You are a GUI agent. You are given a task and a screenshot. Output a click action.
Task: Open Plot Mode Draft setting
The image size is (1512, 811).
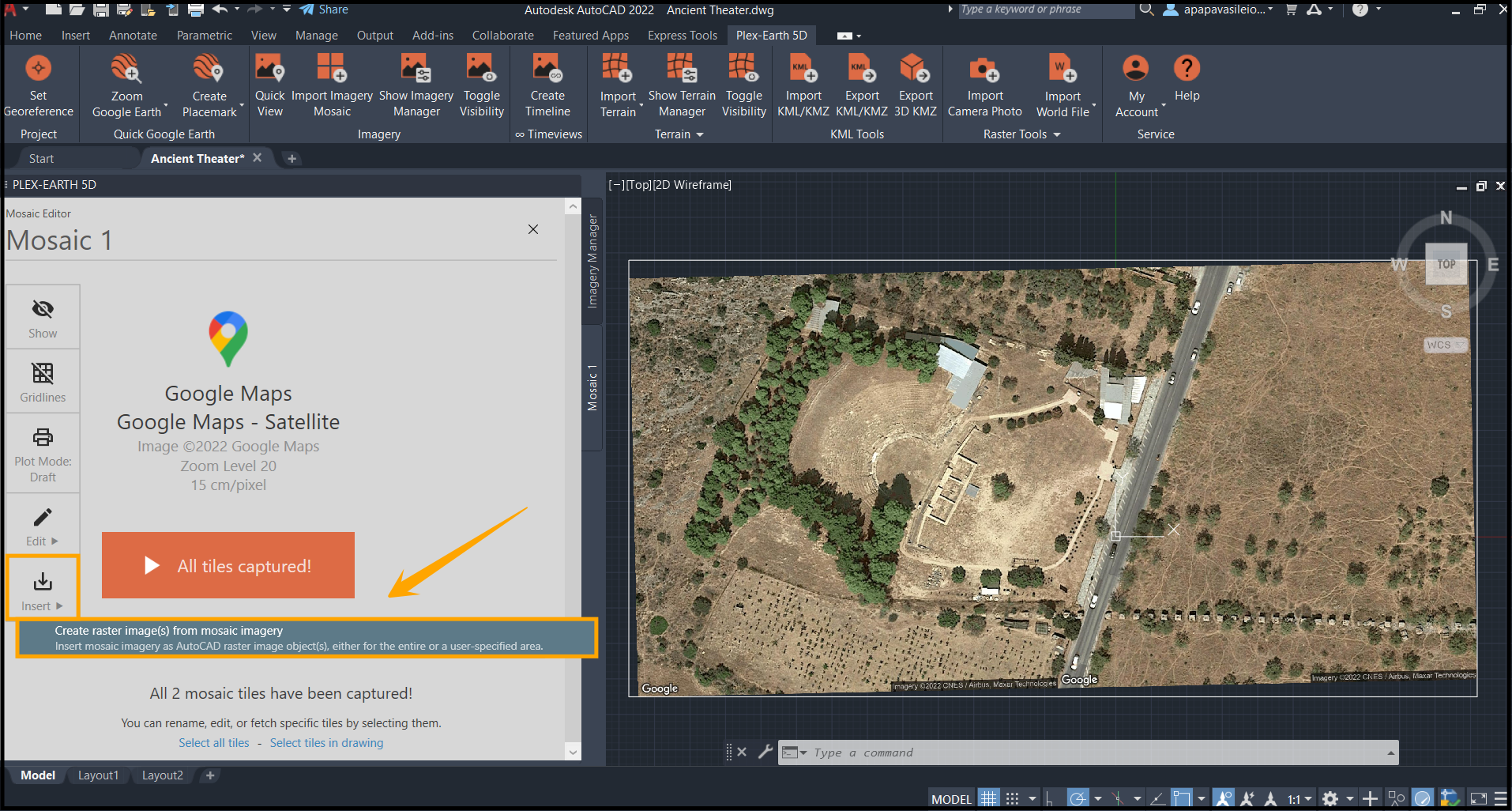[43, 454]
